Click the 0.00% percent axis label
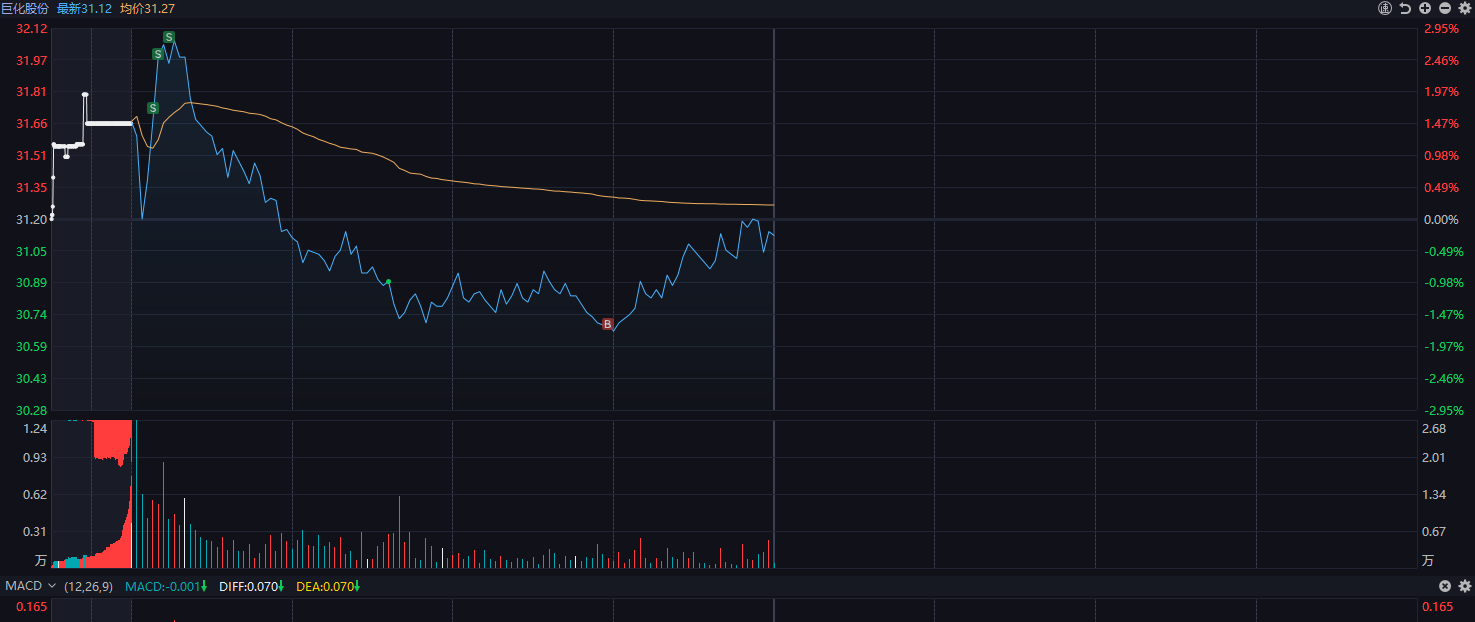The height and width of the screenshot is (622, 1475). point(1441,219)
